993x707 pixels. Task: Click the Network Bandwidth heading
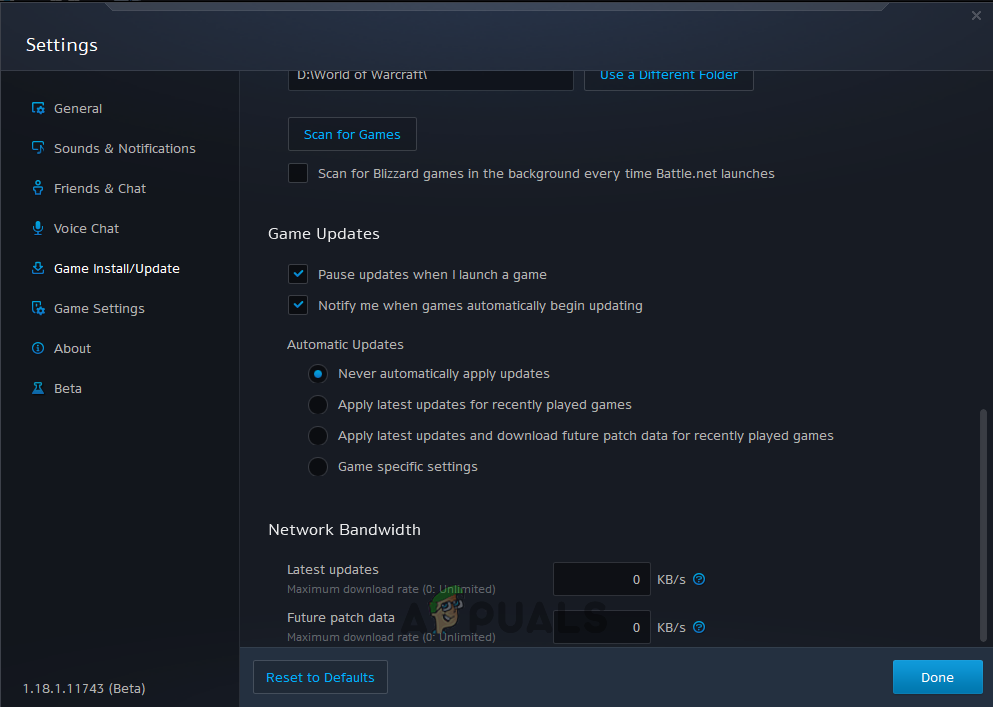click(x=345, y=530)
